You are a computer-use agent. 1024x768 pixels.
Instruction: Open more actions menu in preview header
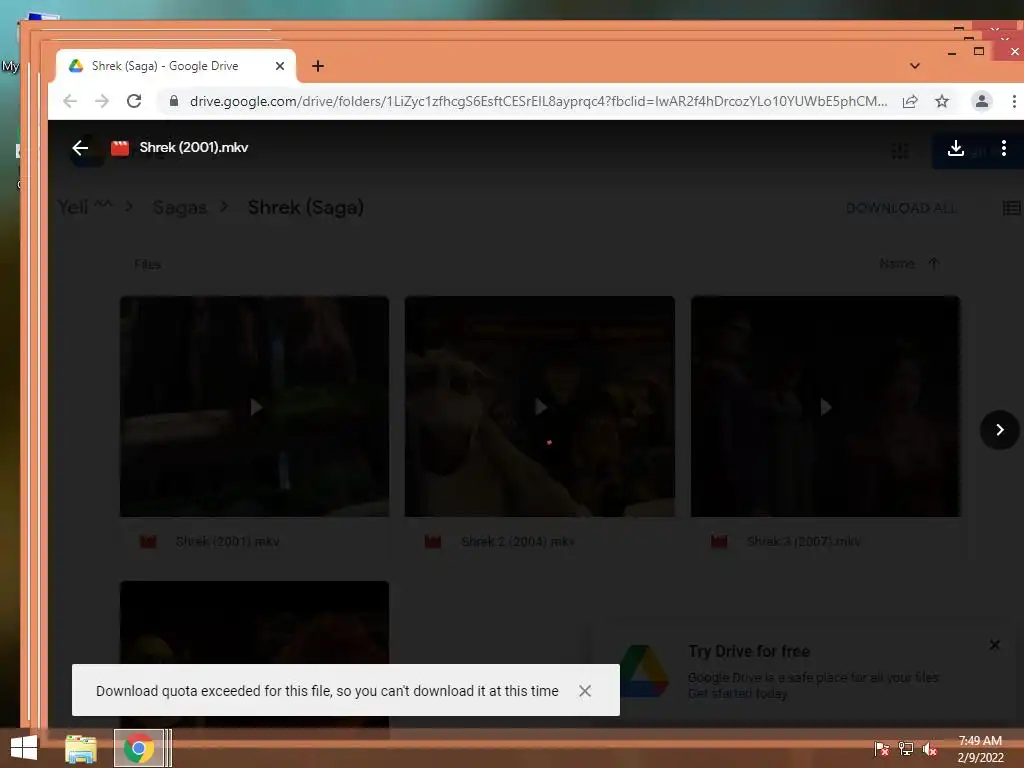[x=1004, y=148]
